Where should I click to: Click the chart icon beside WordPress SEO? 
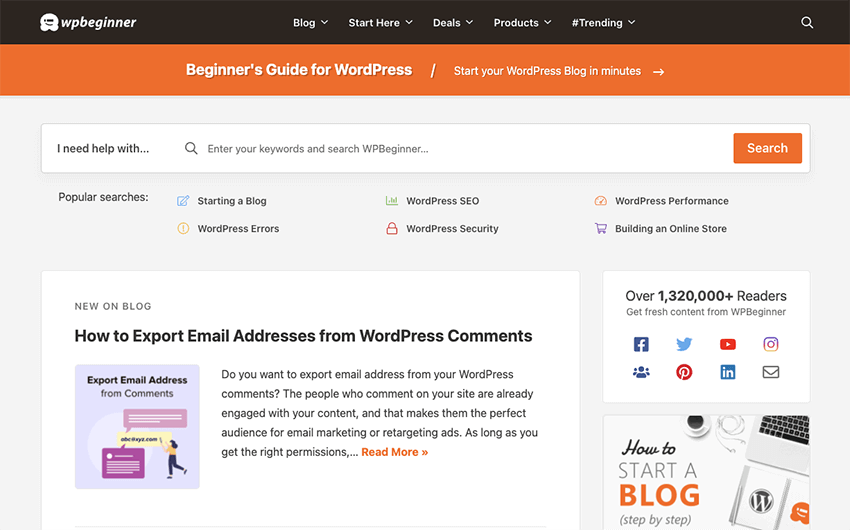point(391,201)
